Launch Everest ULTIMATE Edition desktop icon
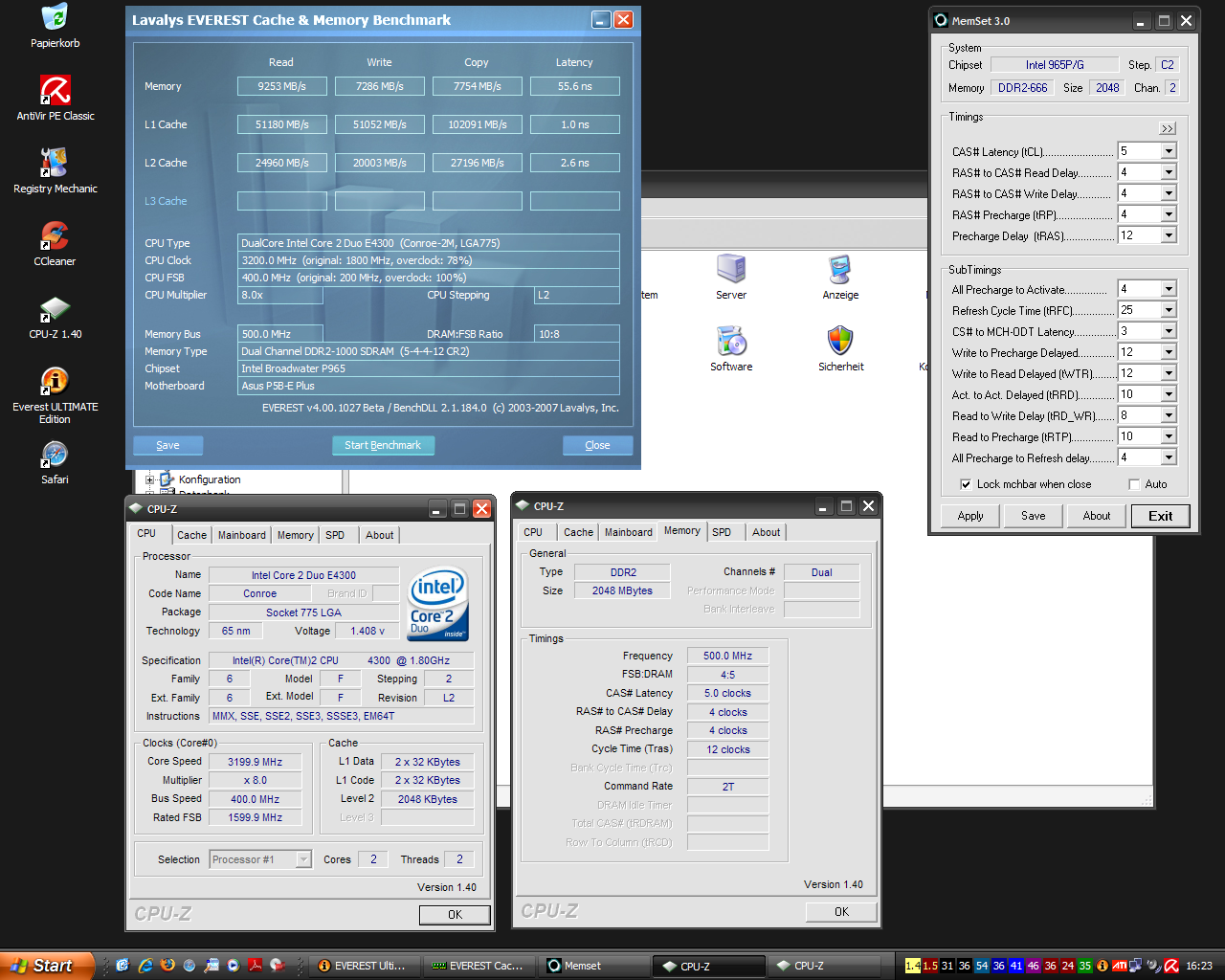The width and height of the screenshot is (1225, 980). [x=55, y=394]
